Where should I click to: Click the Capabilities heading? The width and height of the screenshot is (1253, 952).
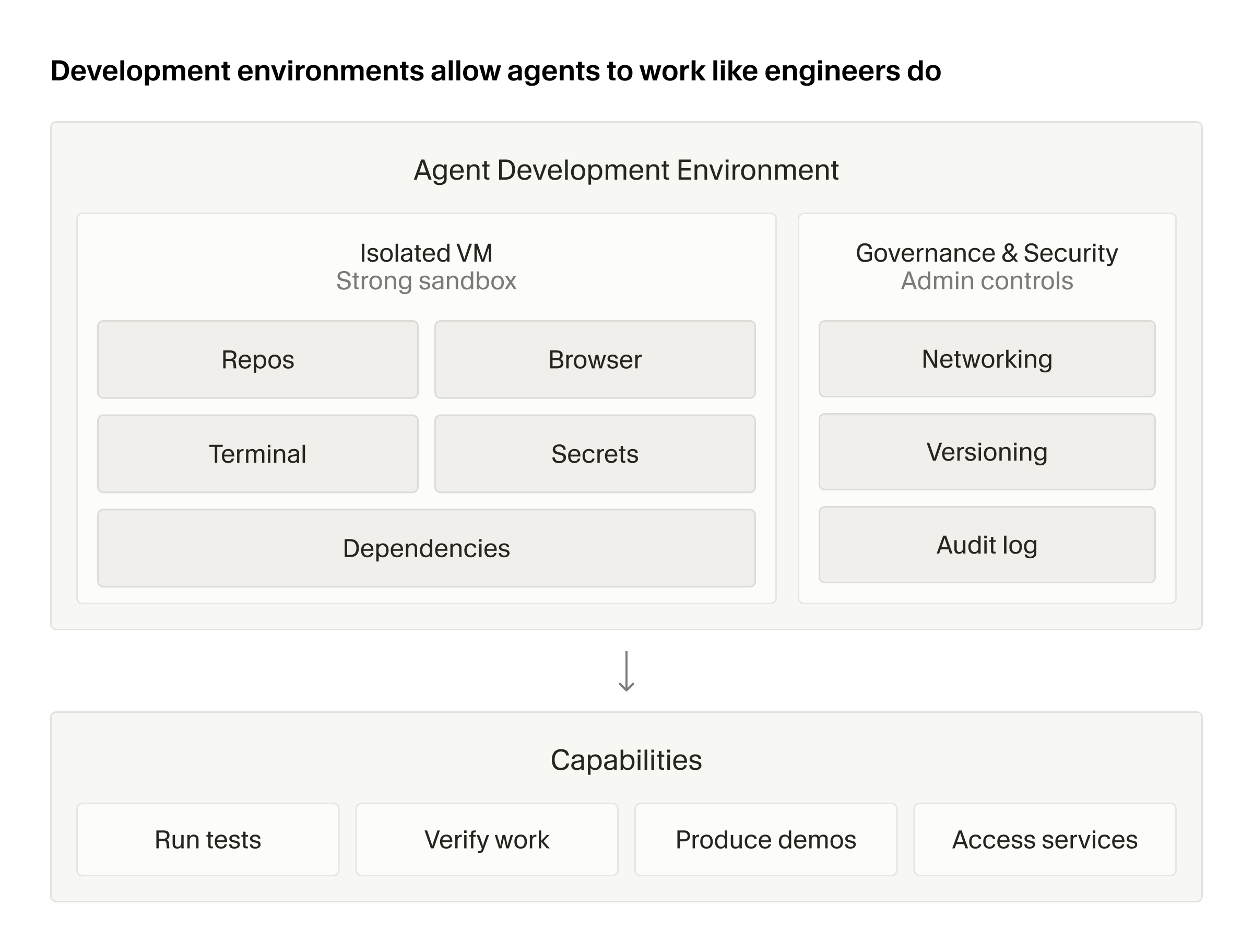(626, 760)
